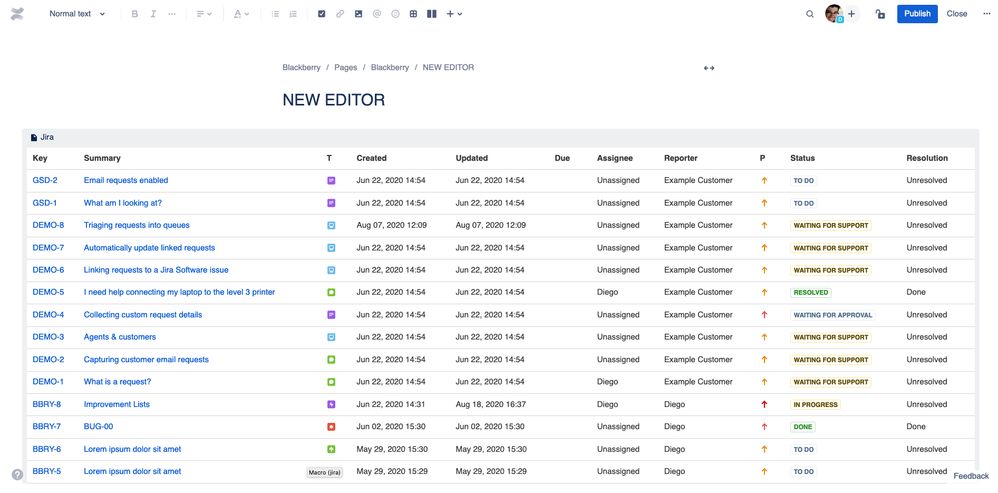Viewport: 998px width, 493px height.
Task: Publish the page
Action: (917, 13)
